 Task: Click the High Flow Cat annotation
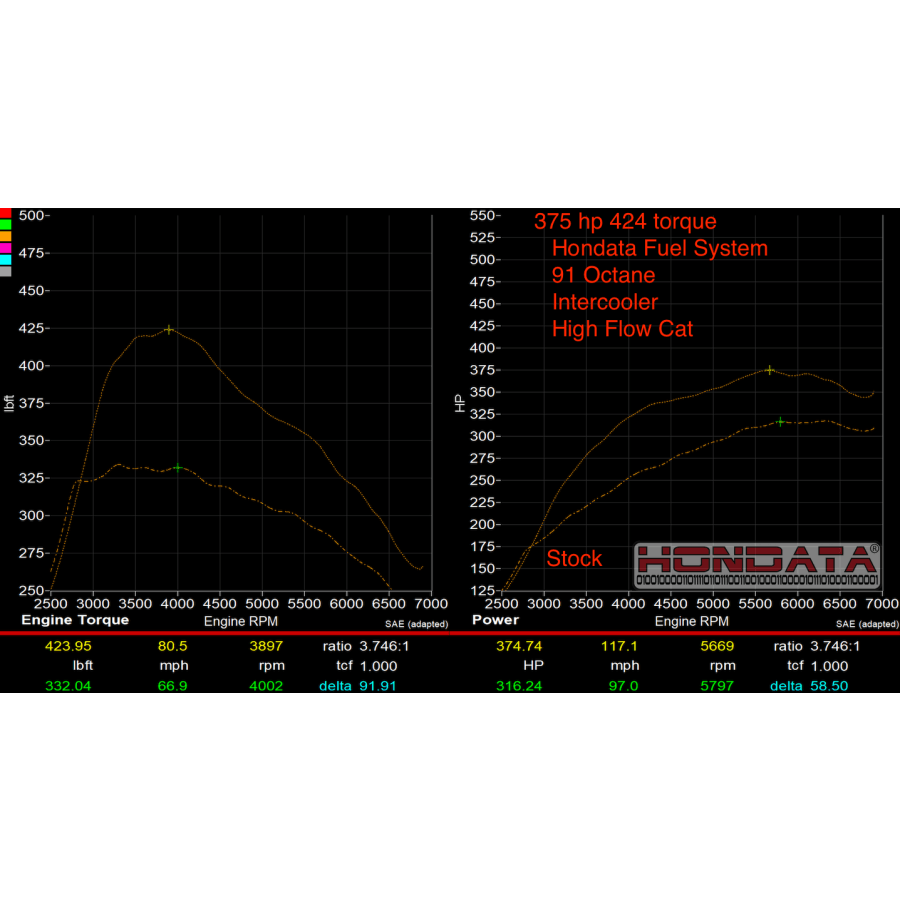[x=622, y=329]
